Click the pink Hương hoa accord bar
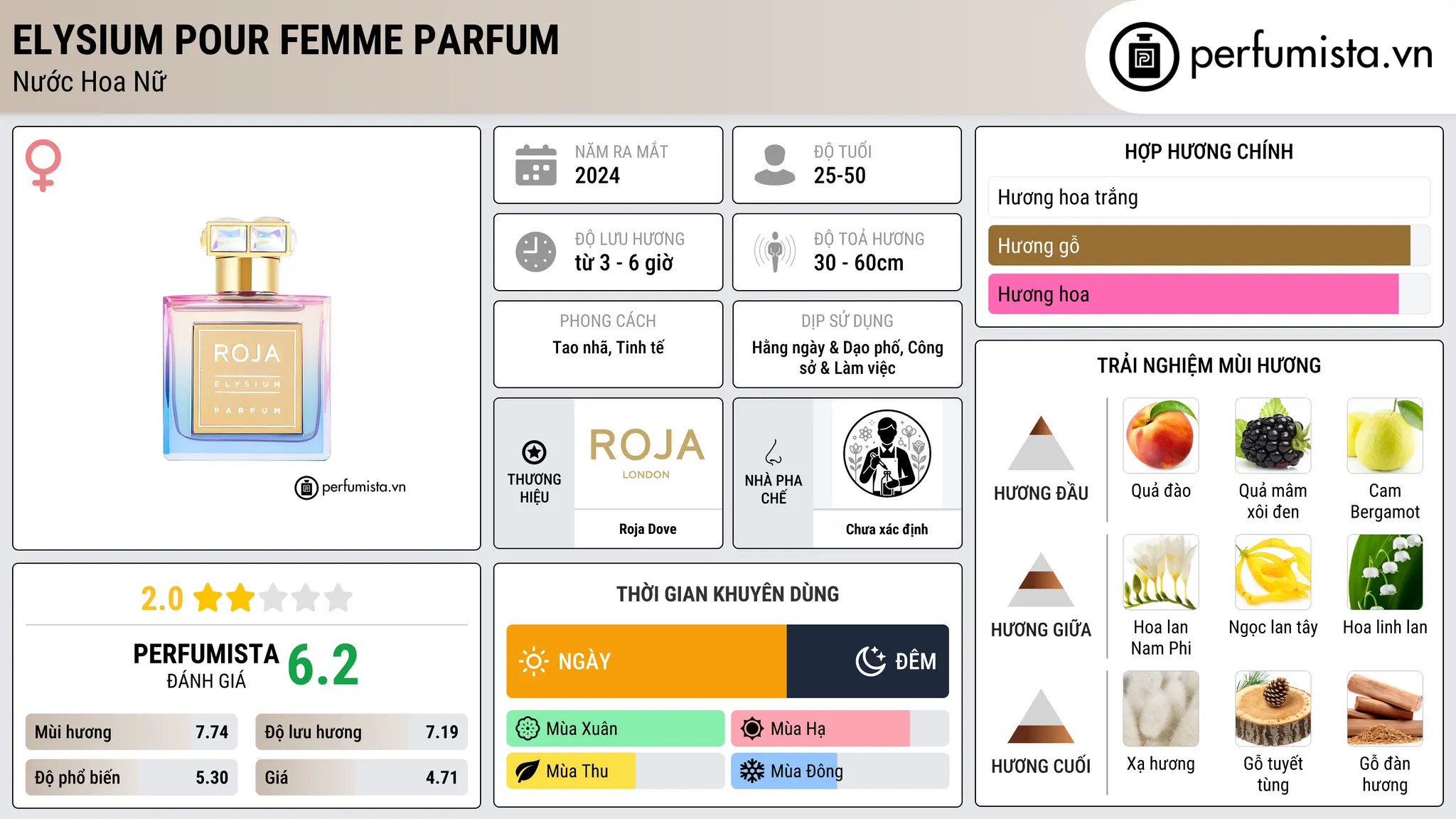Screen dimensions: 1456x819 (x=1209, y=294)
